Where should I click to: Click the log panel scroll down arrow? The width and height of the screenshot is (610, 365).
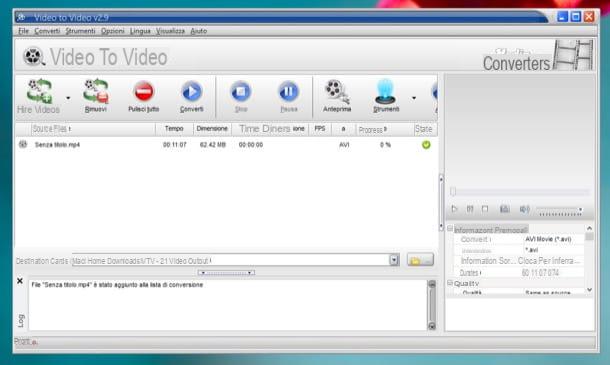pyautogui.click(x=432, y=326)
